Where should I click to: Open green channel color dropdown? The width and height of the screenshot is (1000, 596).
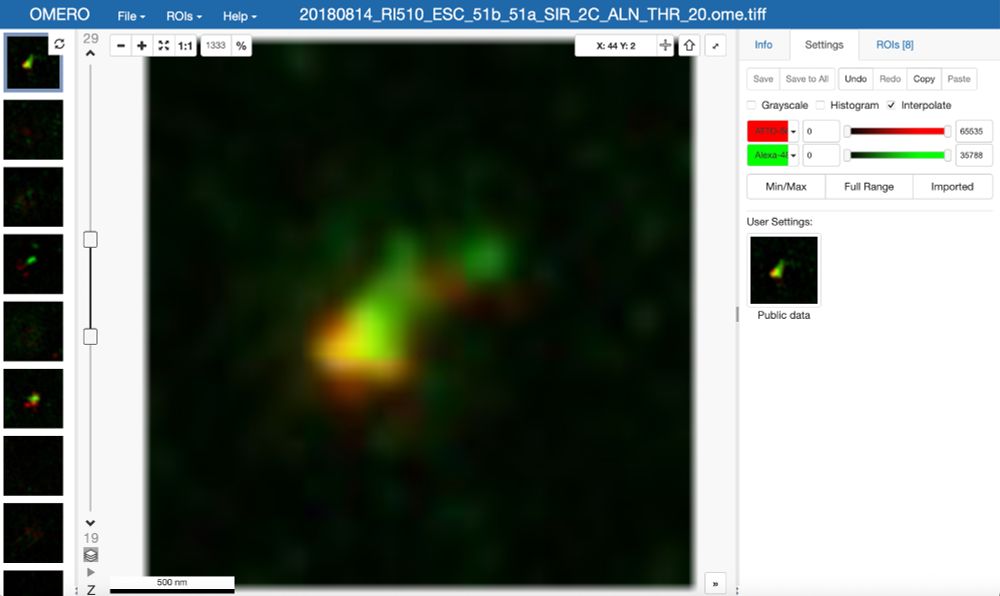(793, 155)
